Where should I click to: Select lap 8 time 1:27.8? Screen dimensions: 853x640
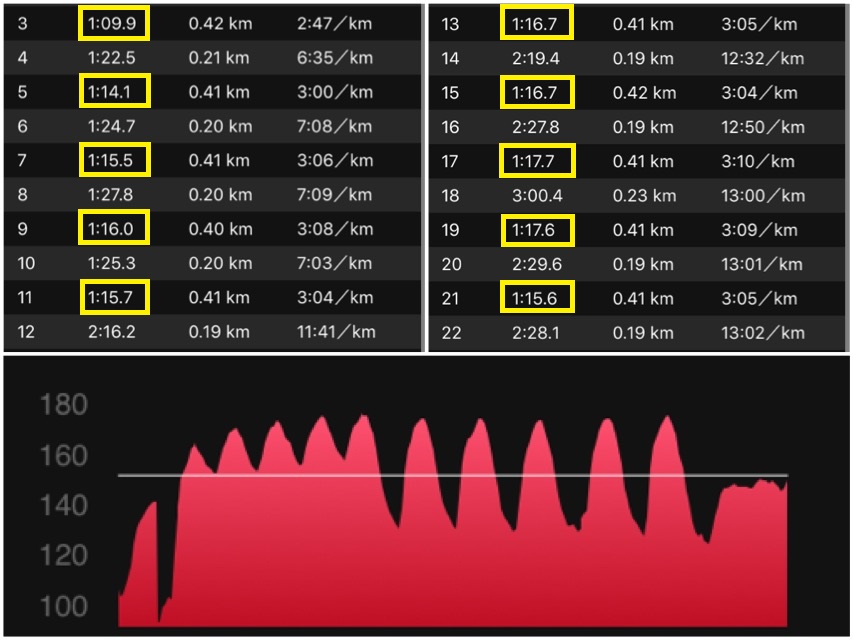110,194
